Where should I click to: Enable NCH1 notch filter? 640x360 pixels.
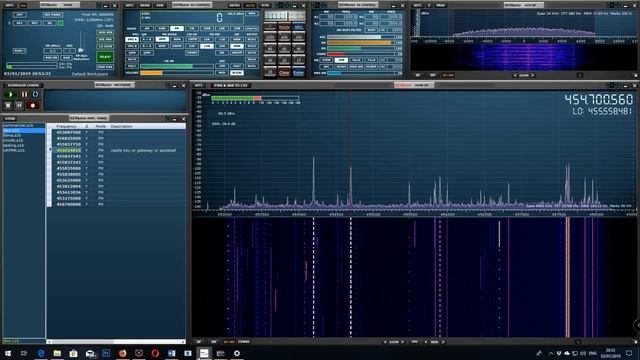[x=252, y=39]
